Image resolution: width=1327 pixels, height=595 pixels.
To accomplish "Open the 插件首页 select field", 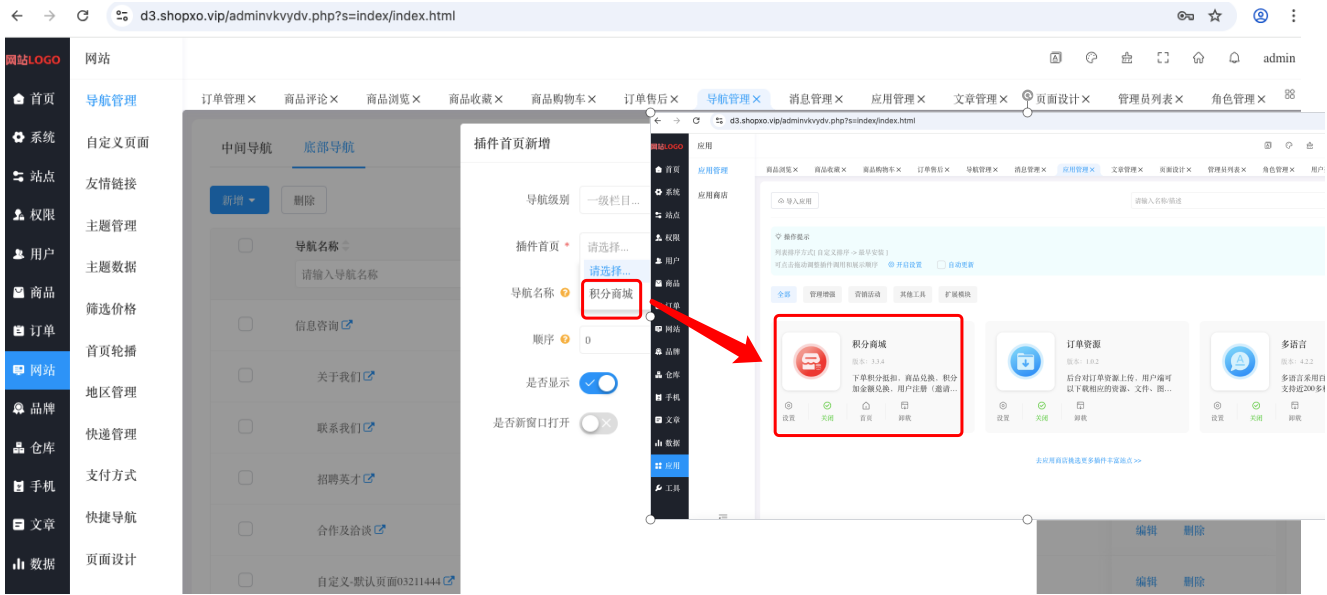I will click(614, 246).
